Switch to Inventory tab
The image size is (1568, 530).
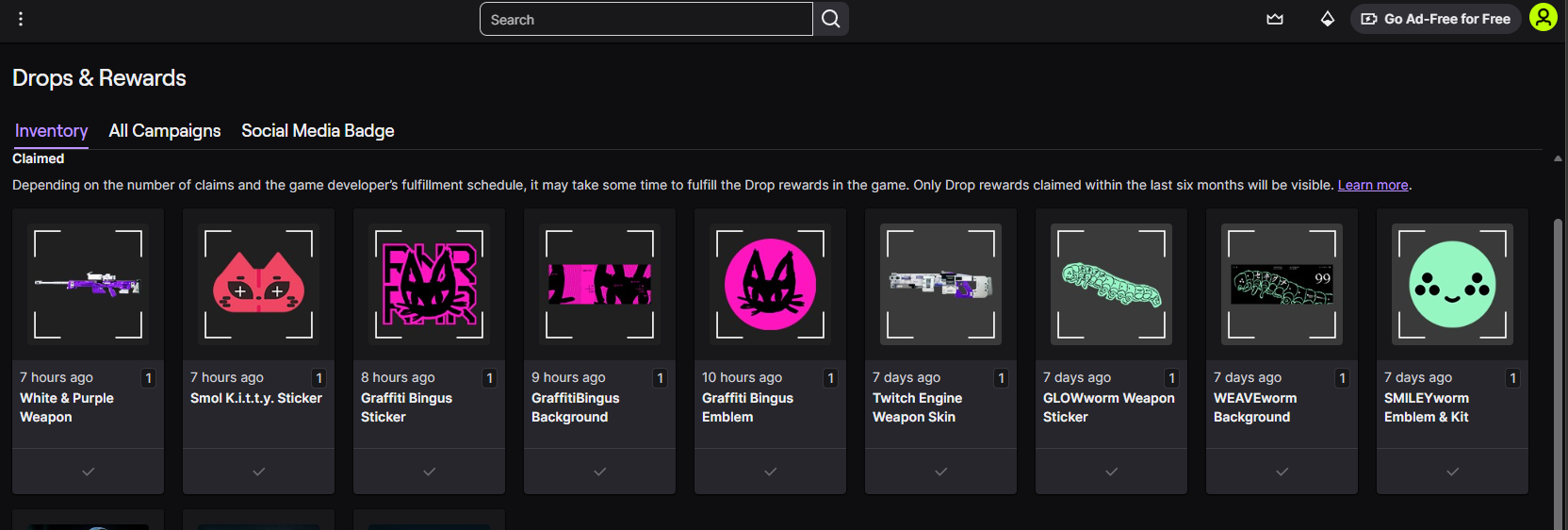click(x=51, y=131)
